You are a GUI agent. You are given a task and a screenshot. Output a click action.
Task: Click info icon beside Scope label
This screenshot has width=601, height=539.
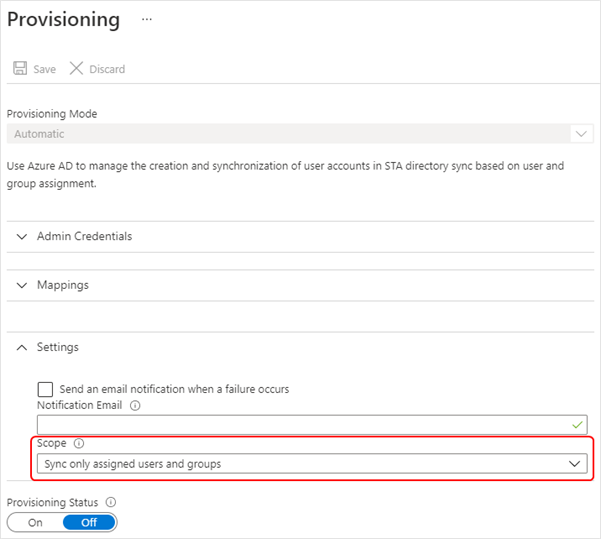coord(78,443)
